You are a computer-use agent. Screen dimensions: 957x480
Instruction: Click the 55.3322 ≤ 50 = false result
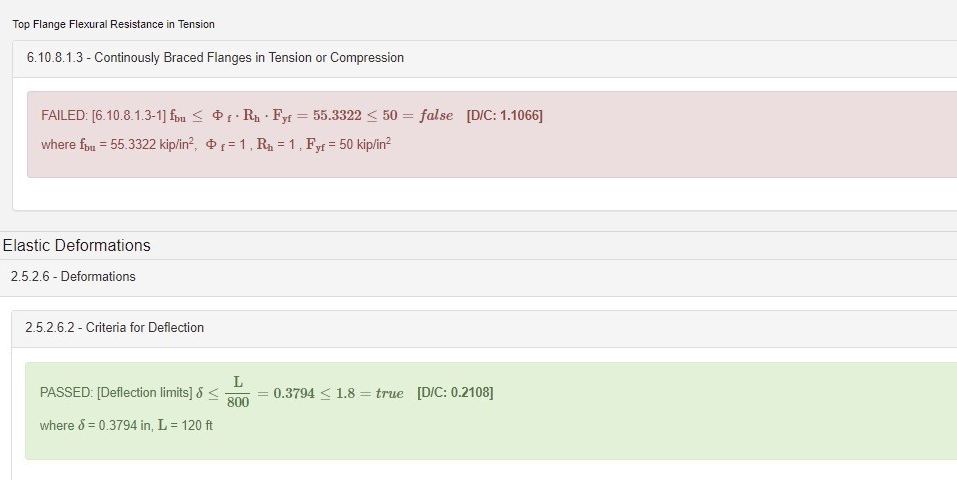point(382,116)
